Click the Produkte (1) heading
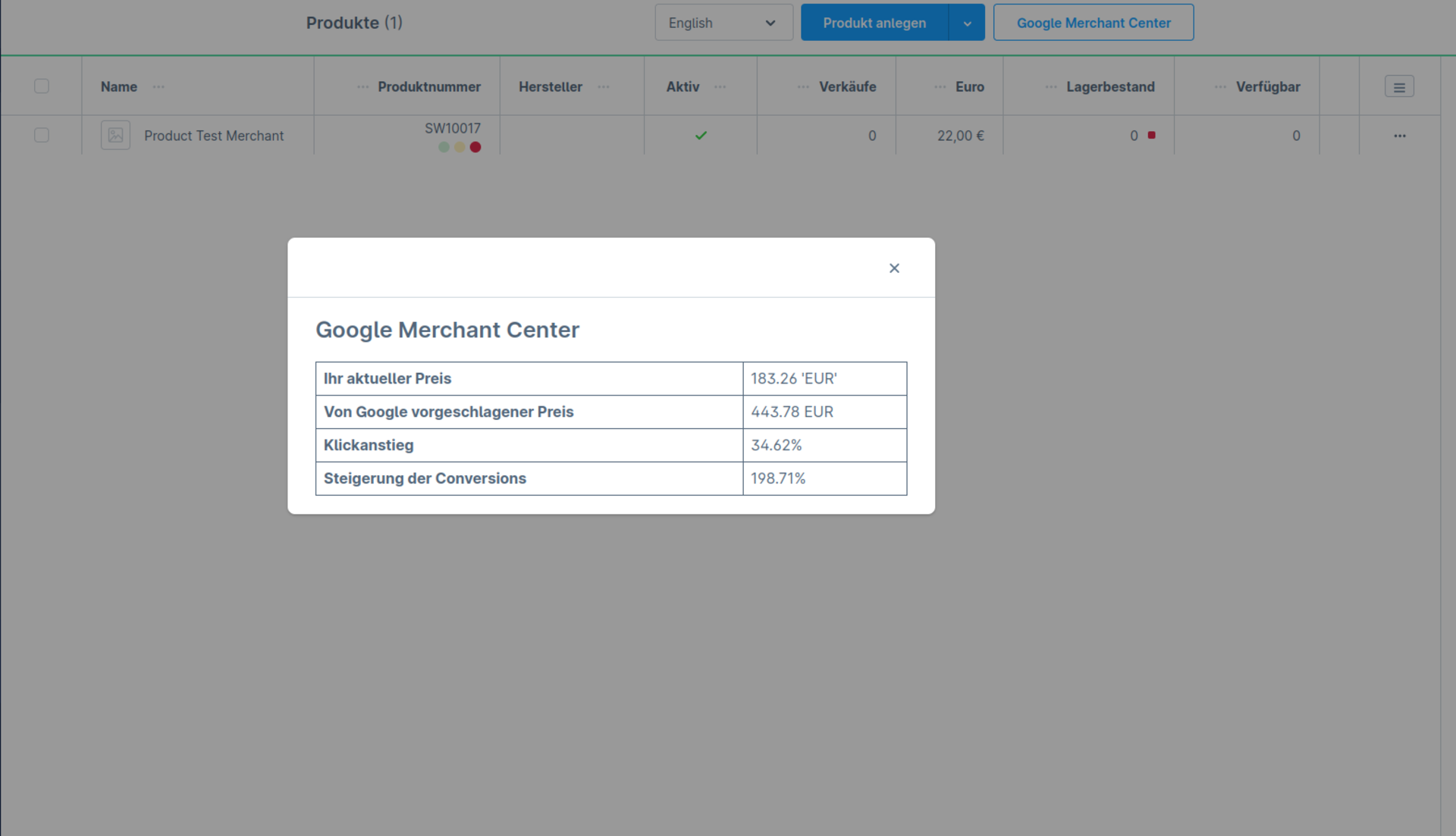This screenshot has width=1456, height=836. click(354, 23)
